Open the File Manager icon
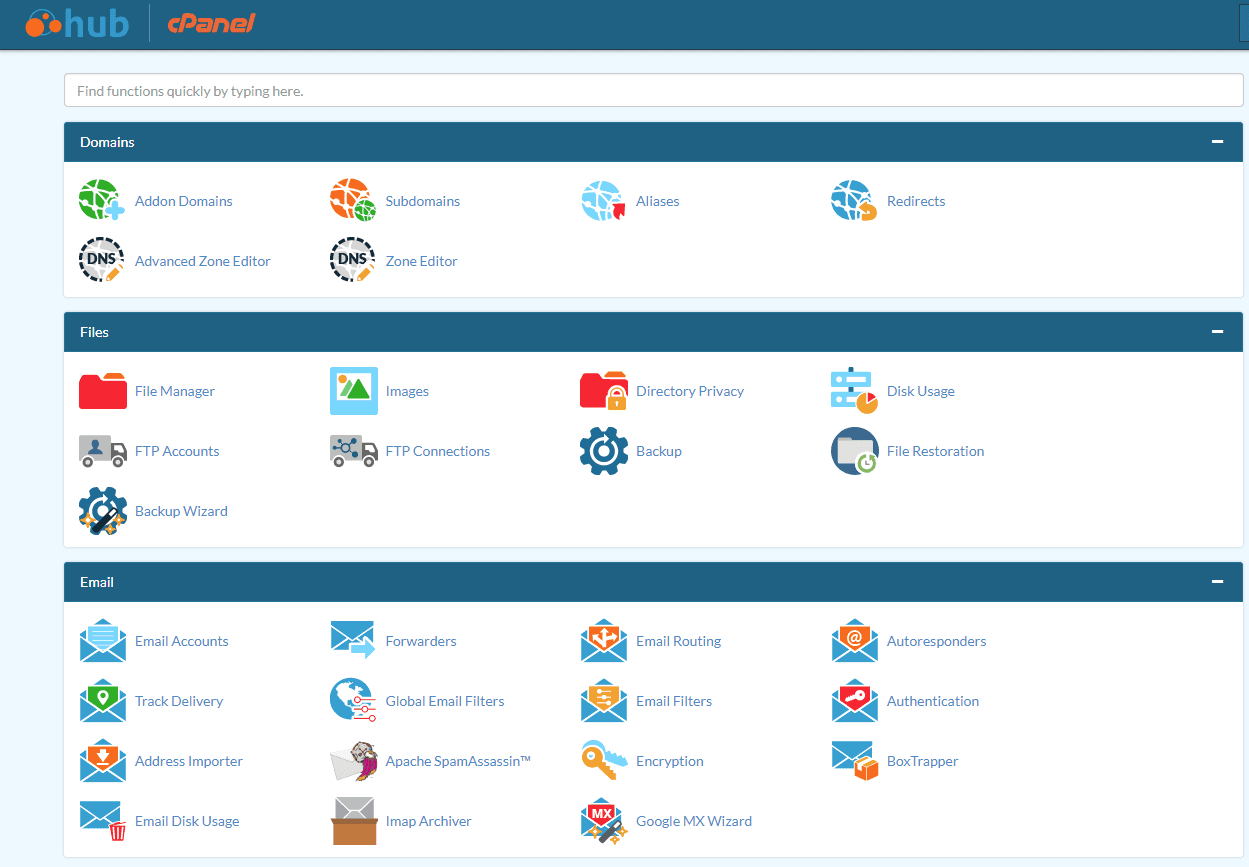 pos(102,390)
